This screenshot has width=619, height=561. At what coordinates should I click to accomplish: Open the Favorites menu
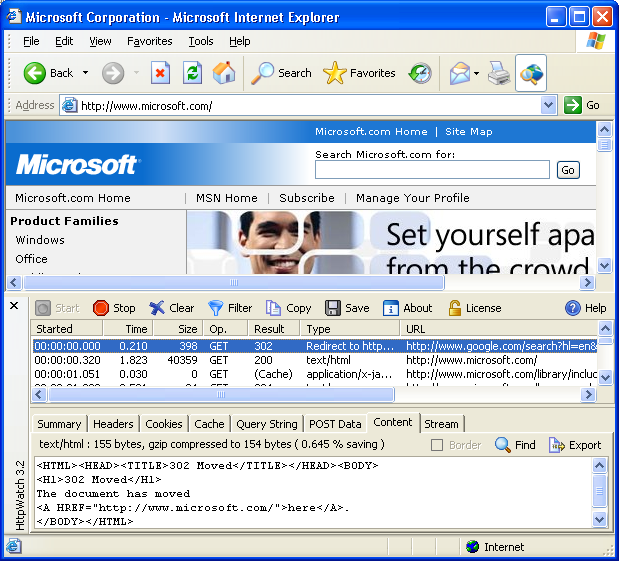pos(150,41)
